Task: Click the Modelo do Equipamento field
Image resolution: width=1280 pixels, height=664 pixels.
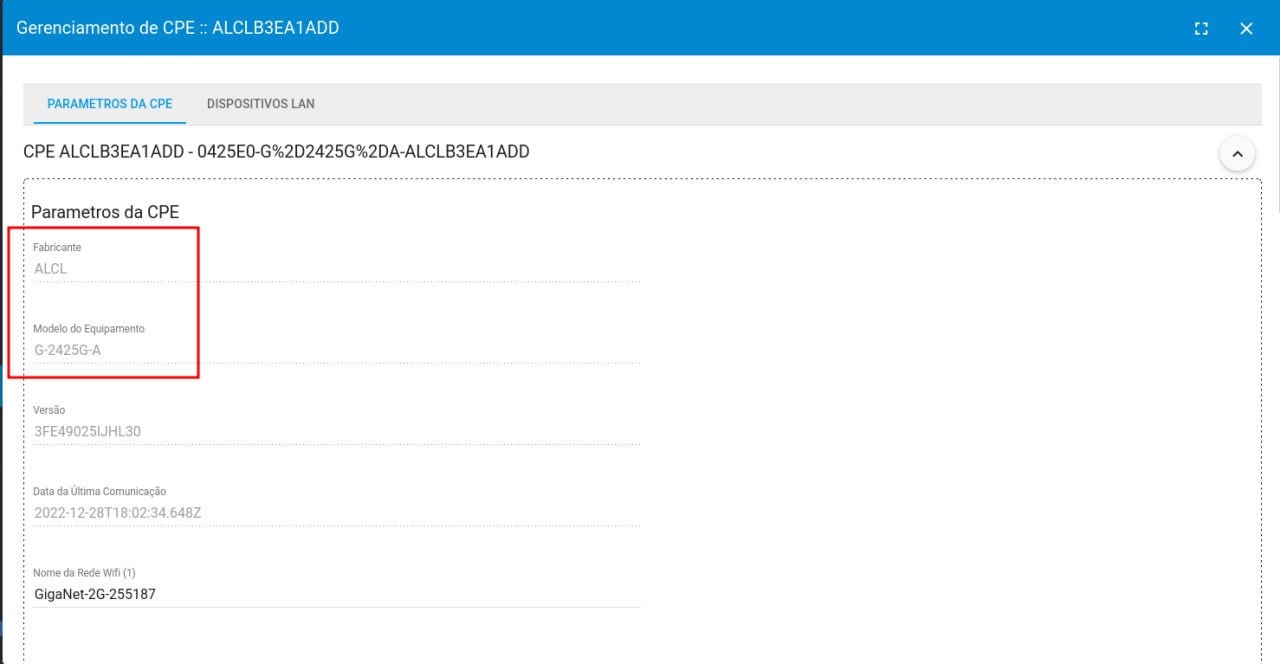Action: [x=337, y=350]
